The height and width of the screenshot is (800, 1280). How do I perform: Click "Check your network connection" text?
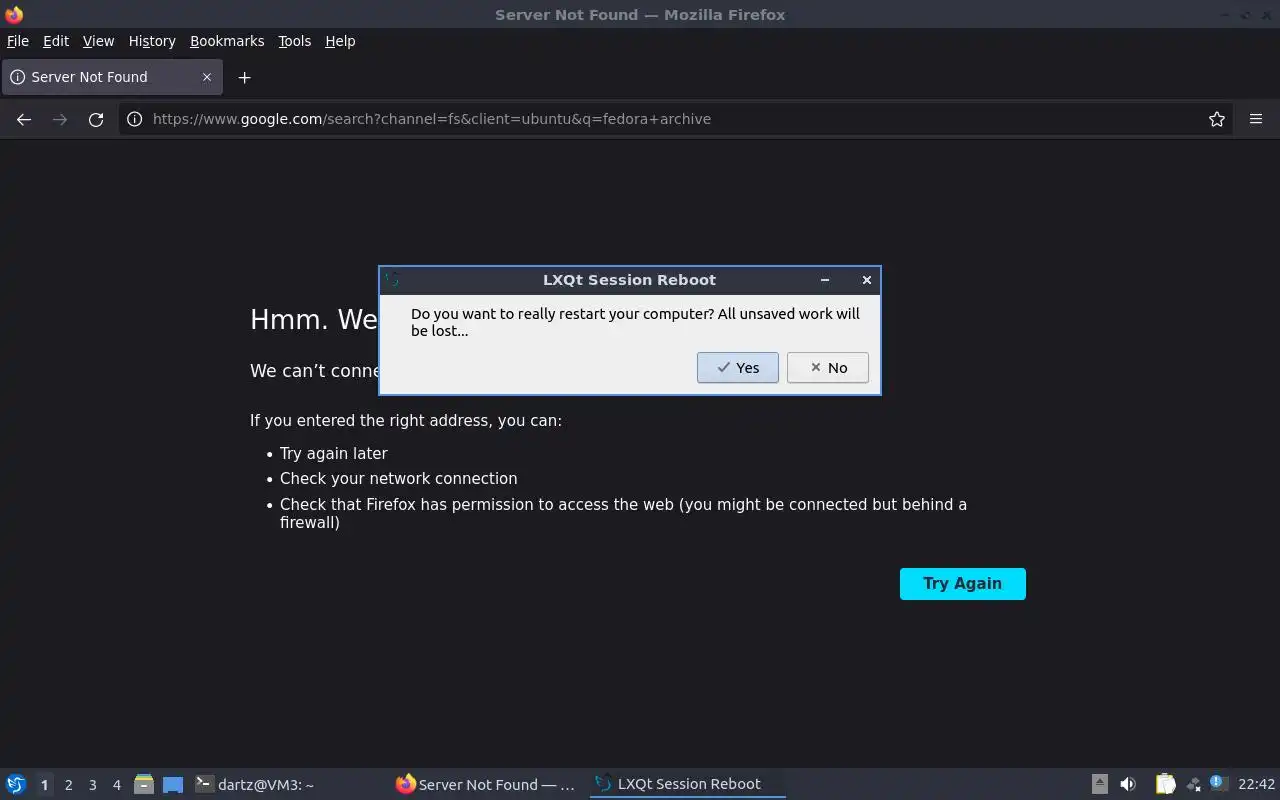pyautogui.click(x=399, y=479)
